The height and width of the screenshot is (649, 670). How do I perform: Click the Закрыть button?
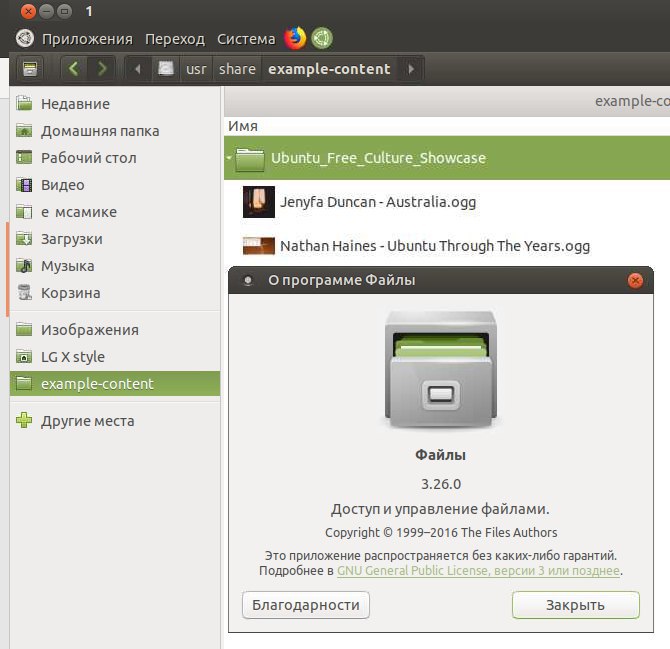(x=576, y=605)
